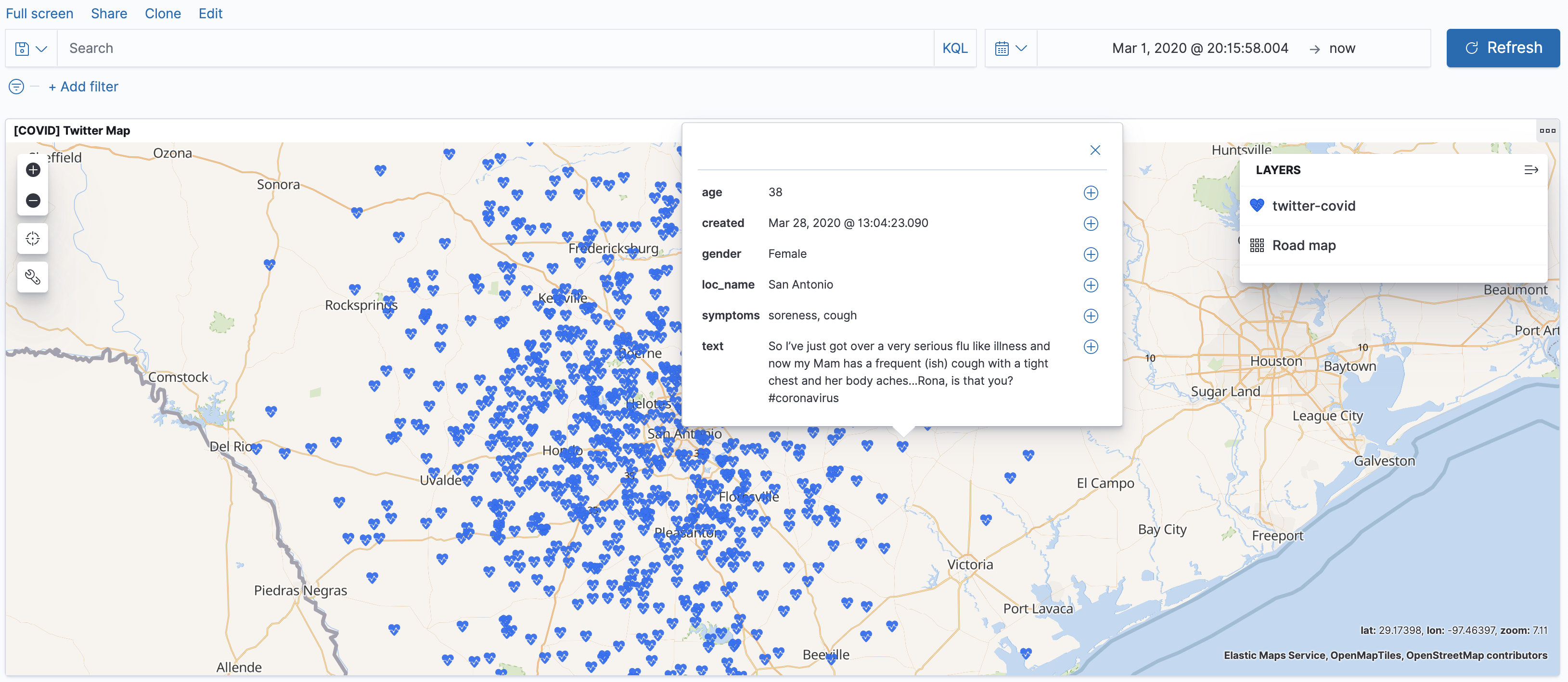This screenshot has height=682, width=1568.
Task: Open the Twitter Map panel options menu
Action: coord(1547,131)
